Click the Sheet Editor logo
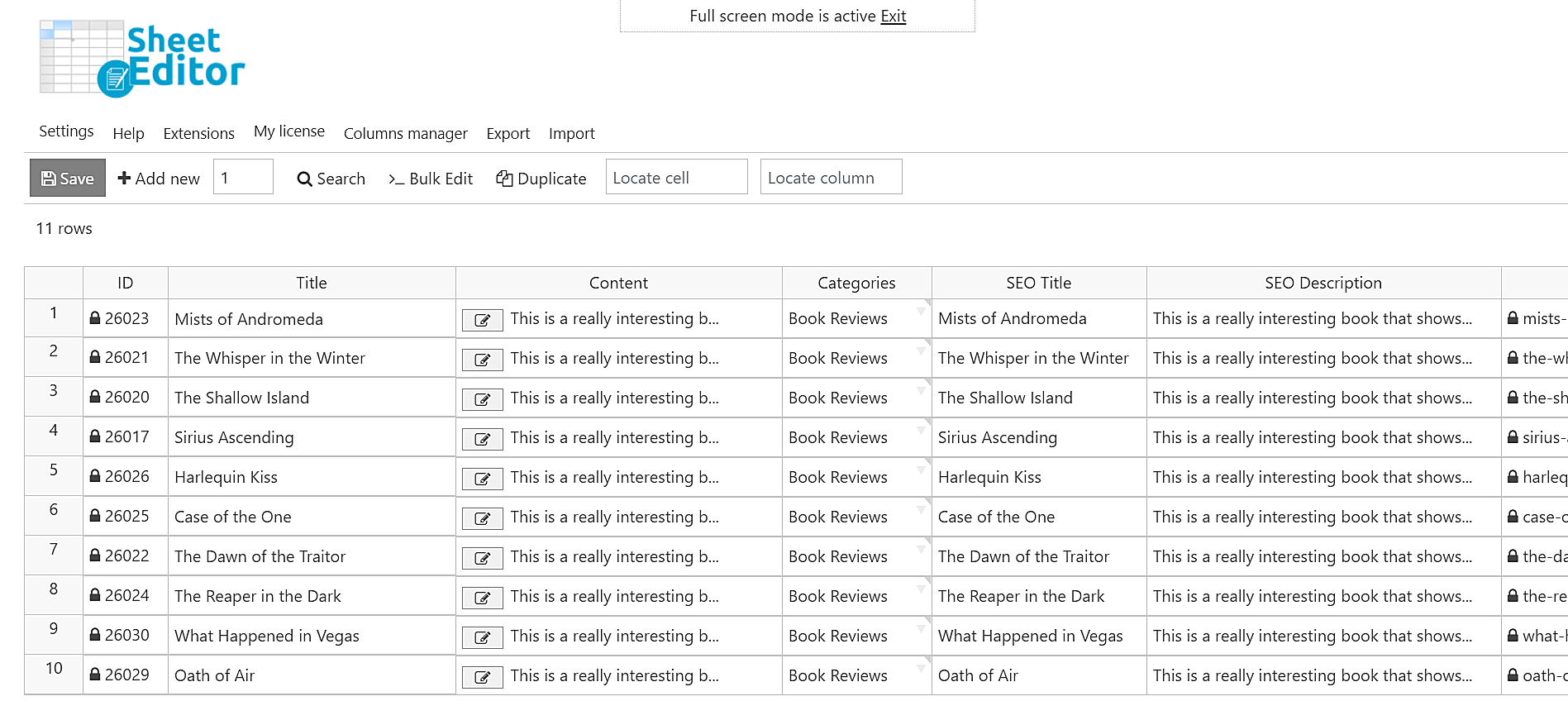Screen dimensions: 1568x720 142,58
